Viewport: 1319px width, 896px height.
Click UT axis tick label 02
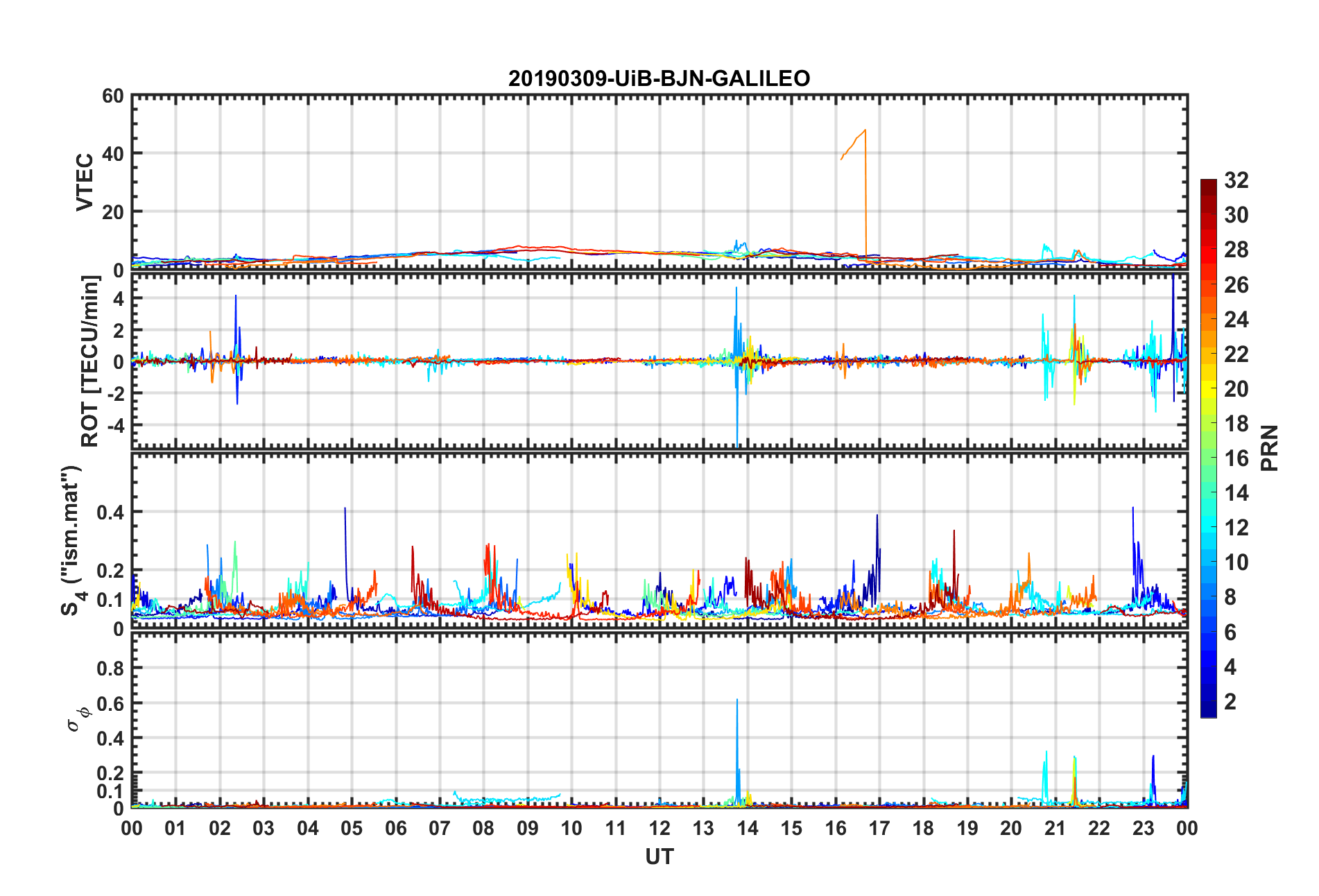coord(220,828)
